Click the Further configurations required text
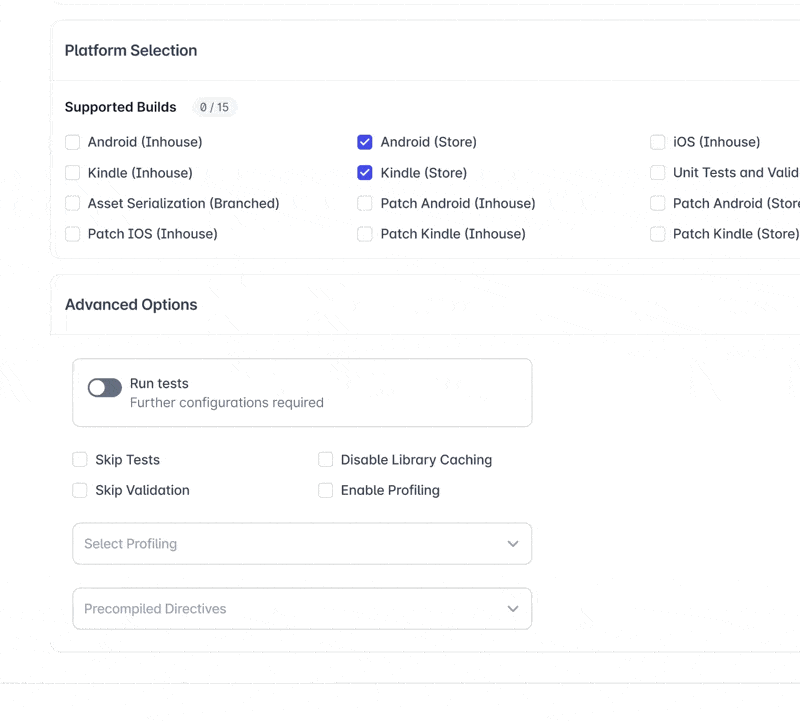Screen dimensions: 800x721 pos(227,403)
